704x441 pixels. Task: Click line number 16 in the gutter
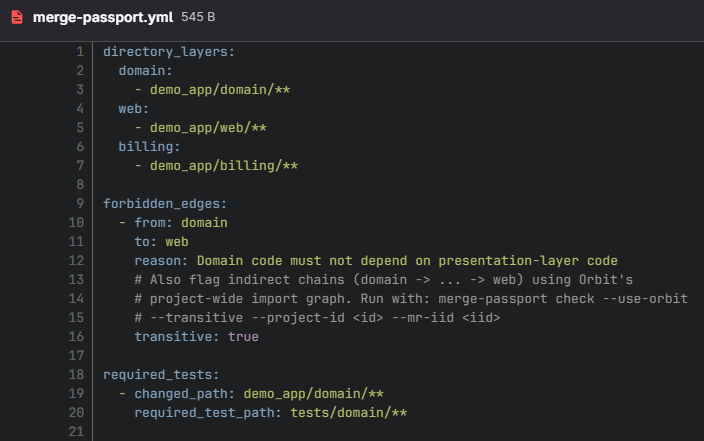tap(76, 336)
